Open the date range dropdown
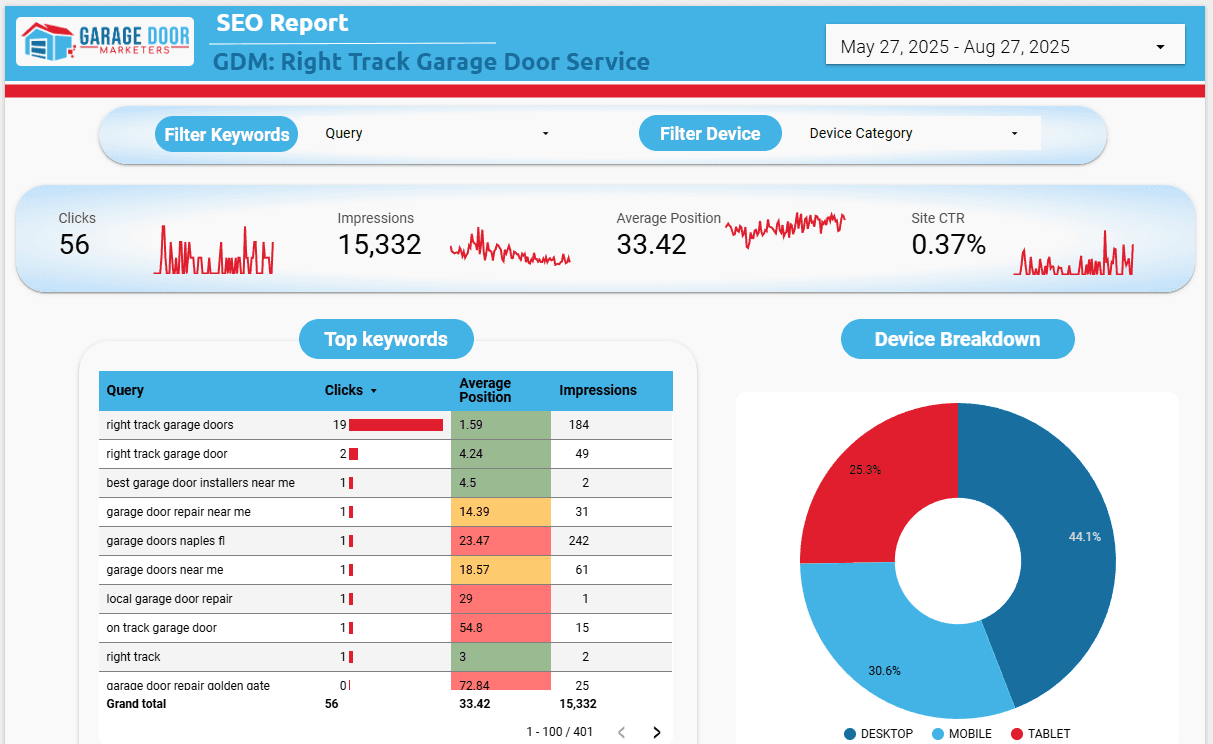1213x744 pixels. click(1005, 46)
